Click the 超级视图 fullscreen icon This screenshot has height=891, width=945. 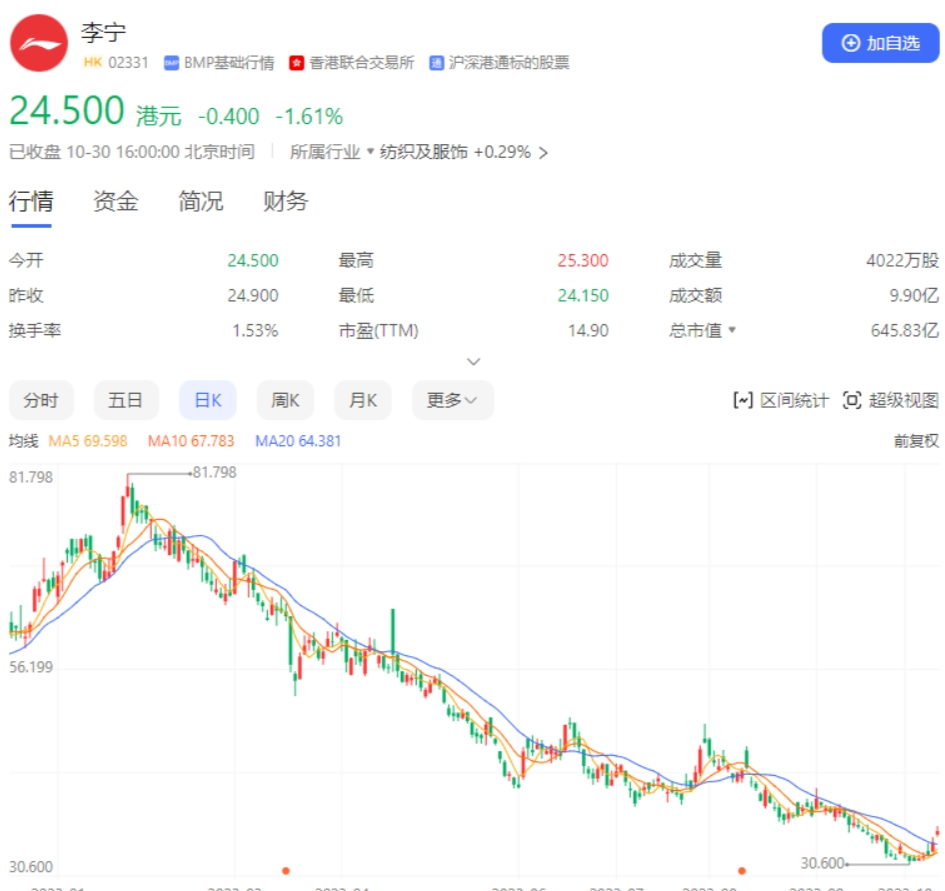click(852, 400)
